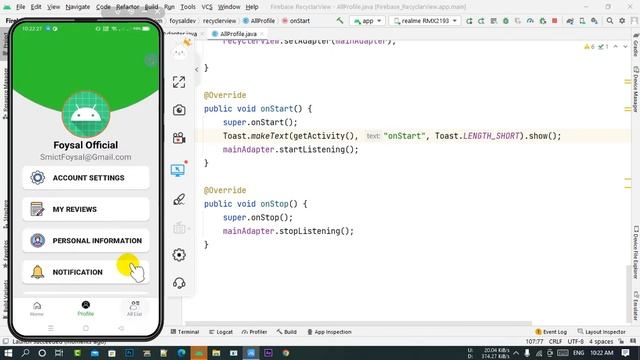Click the Windows taskbar search icon
The height and width of the screenshot is (360, 640).
tap(25, 353)
